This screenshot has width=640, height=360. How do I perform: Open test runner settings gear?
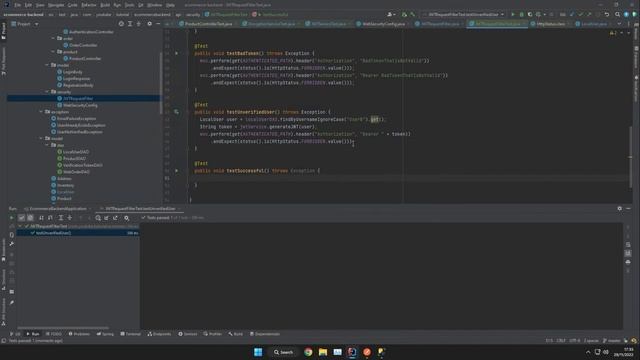127,218
